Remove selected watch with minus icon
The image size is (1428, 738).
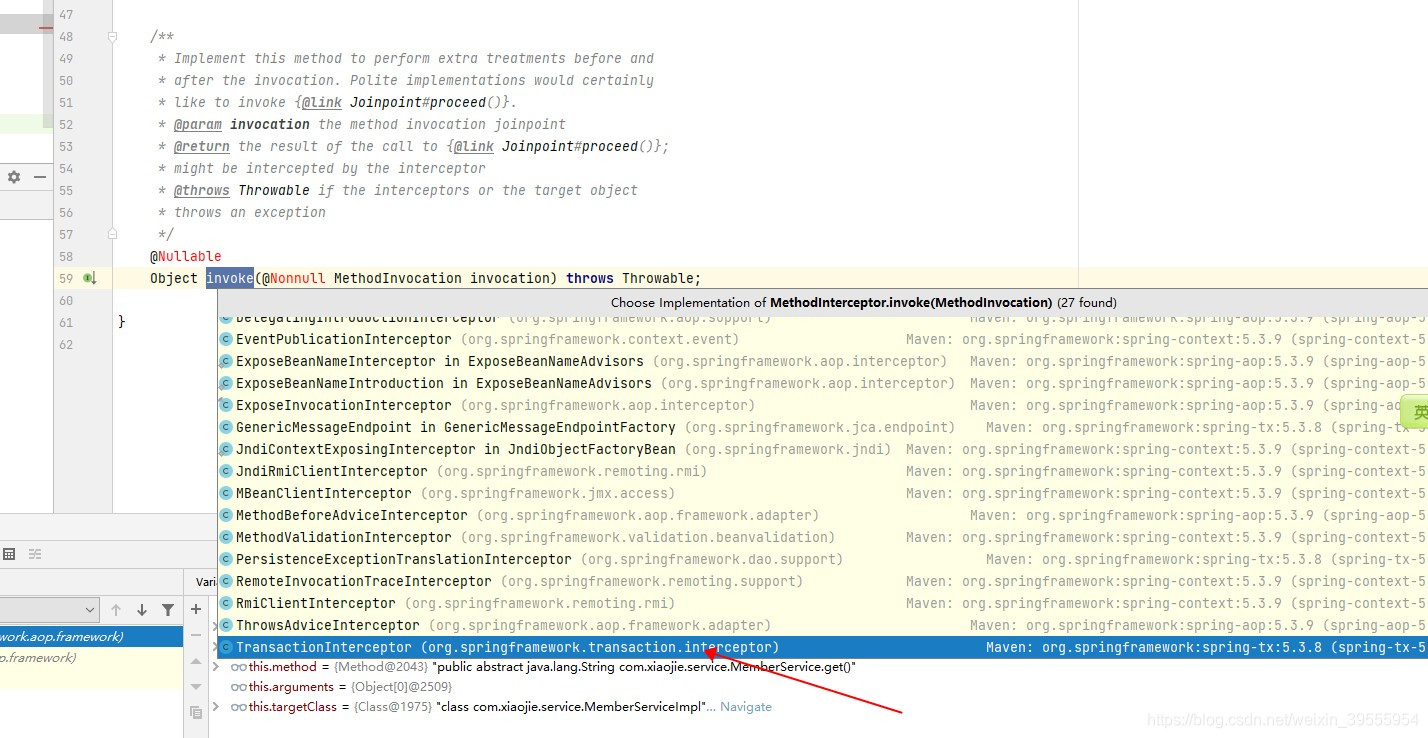196,635
